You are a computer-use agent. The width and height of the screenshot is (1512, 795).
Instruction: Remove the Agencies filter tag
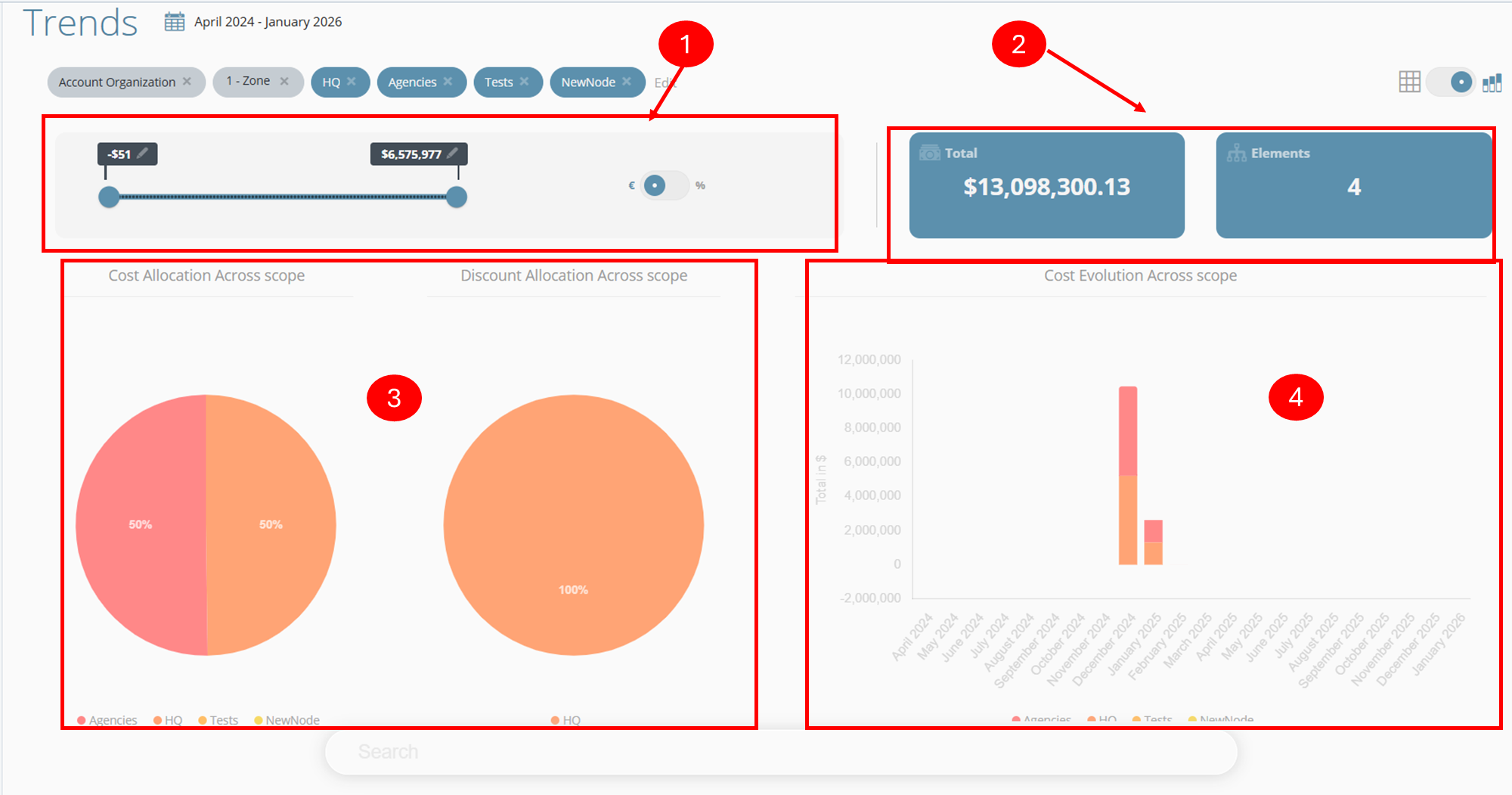tap(448, 81)
